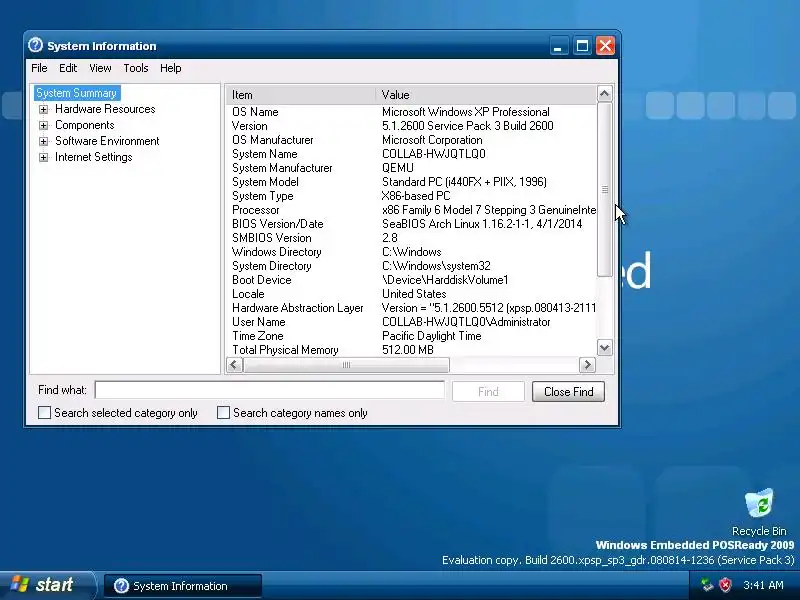The height and width of the screenshot is (600, 800).
Task: Click the X86-based PC value
Action: pyautogui.click(x=416, y=196)
